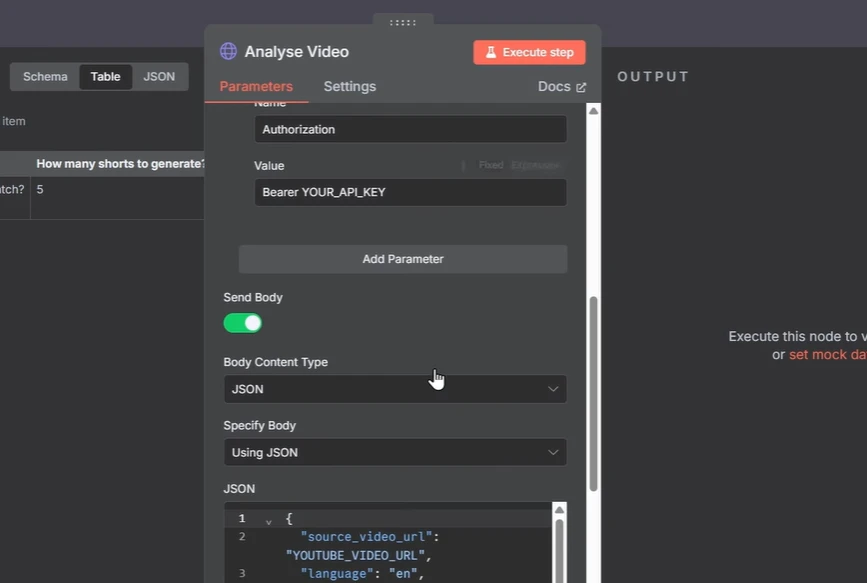Open the Docs link
867x583 pixels.
pos(561,87)
